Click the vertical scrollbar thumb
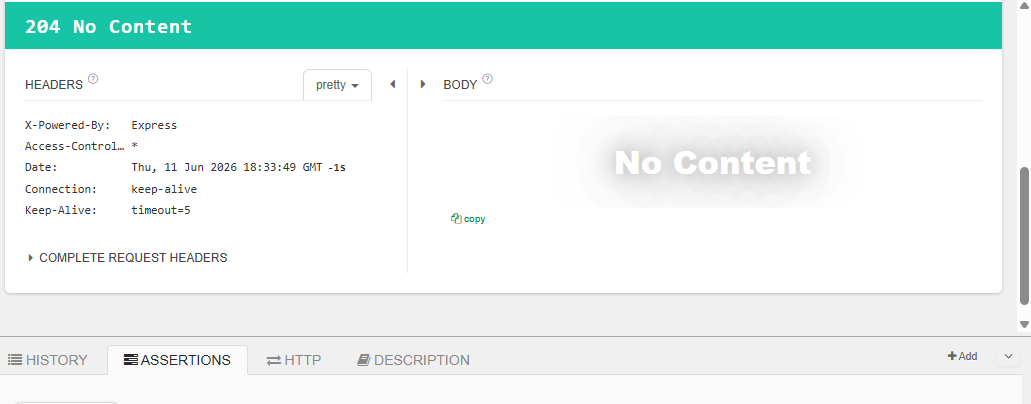The width and height of the screenshot is (1031, 404). 1024,236
